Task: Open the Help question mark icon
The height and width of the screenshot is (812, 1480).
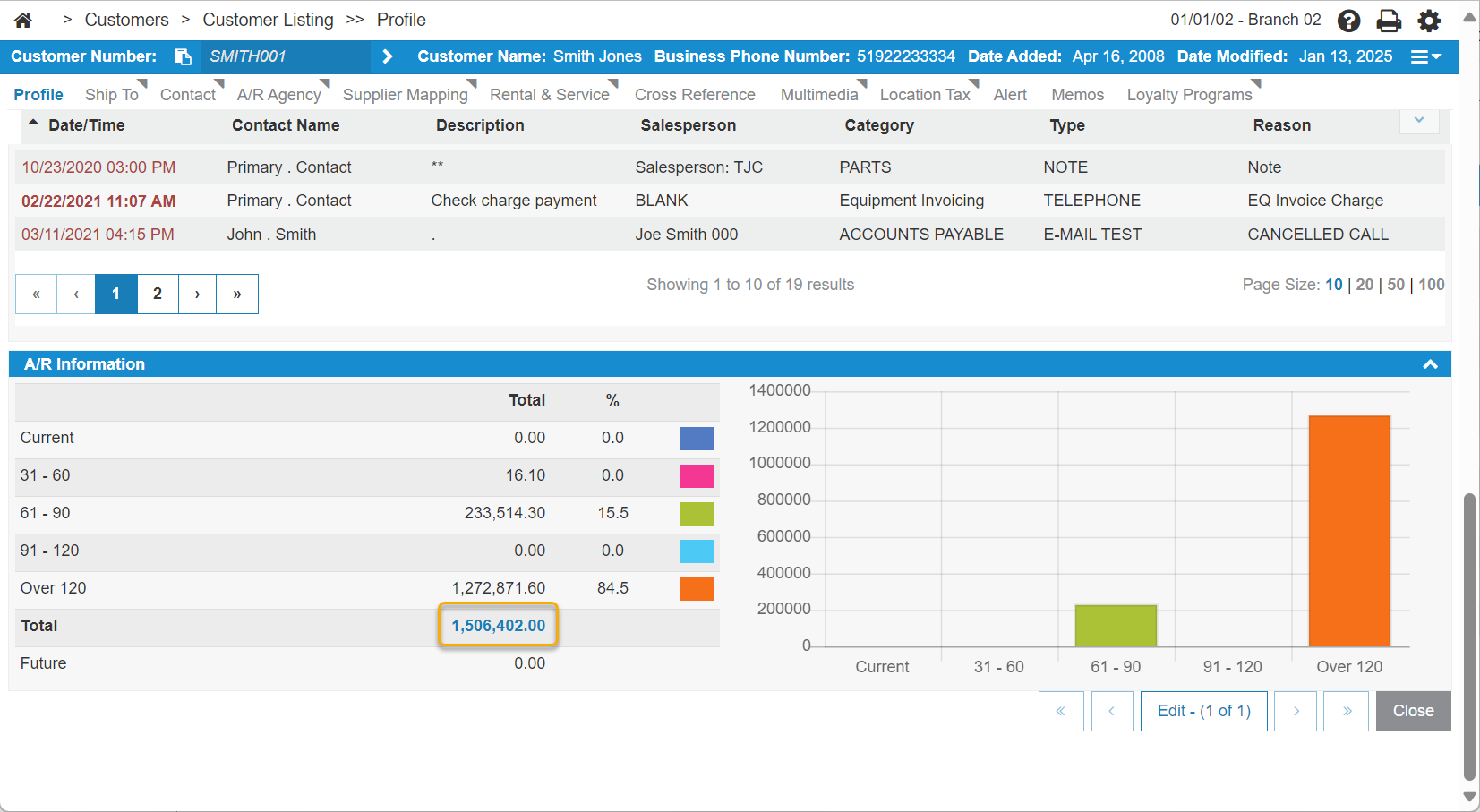Action: (x=1348, y=21)
